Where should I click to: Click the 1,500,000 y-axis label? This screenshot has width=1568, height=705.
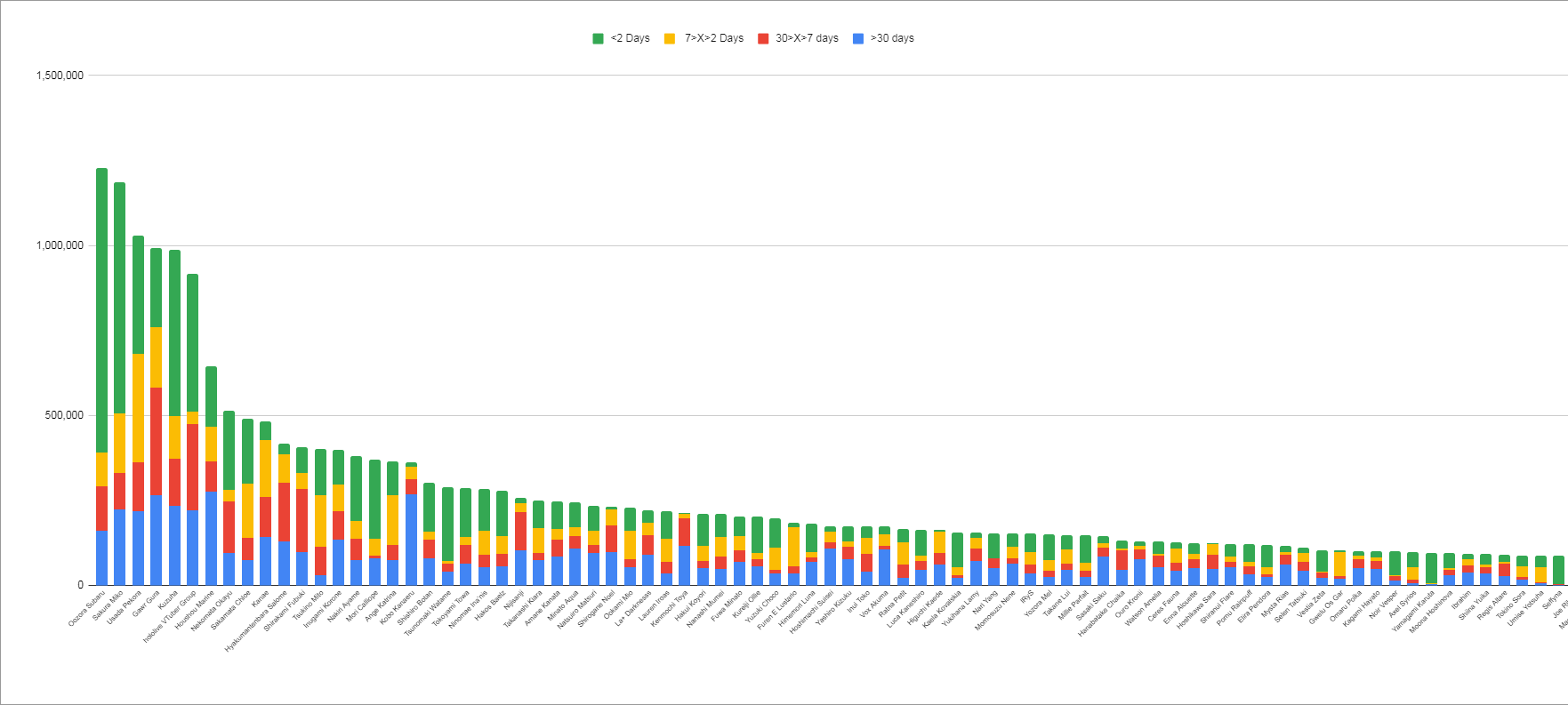[60, 76]
